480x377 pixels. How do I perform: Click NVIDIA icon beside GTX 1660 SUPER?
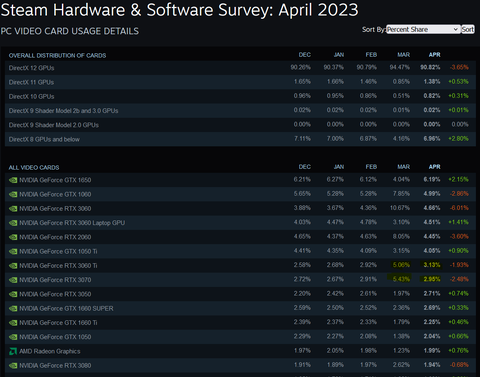point(13,309)
